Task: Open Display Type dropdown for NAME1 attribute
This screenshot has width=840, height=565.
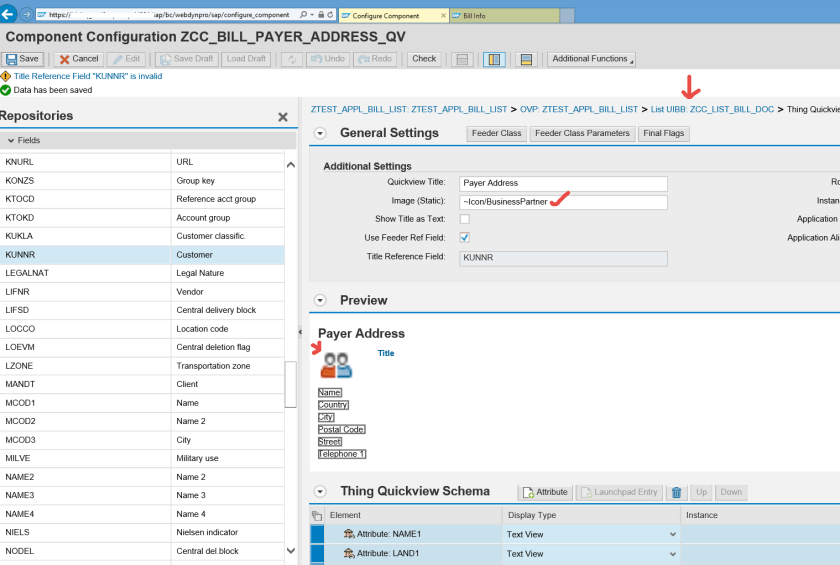Action: point(672,534)
